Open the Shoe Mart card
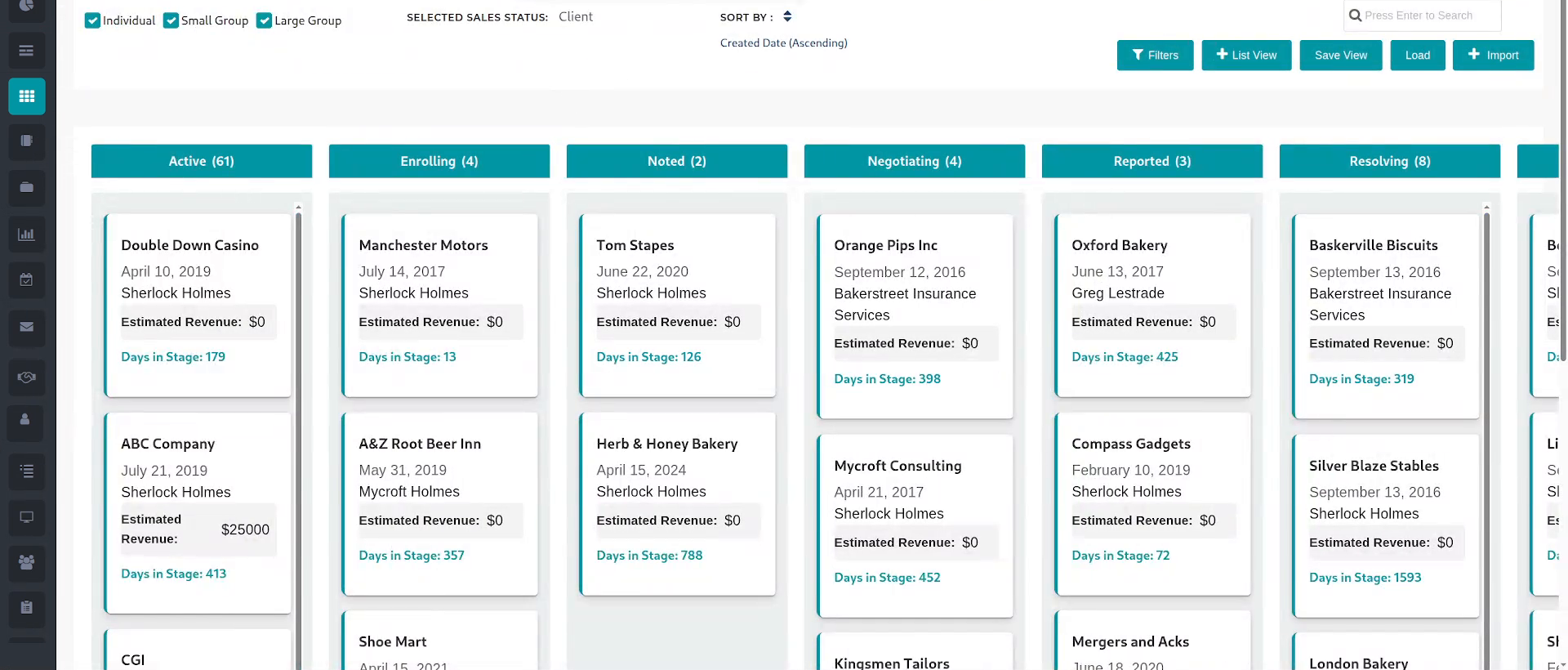This screenshot has height=670, width=1568. (440, 641)
